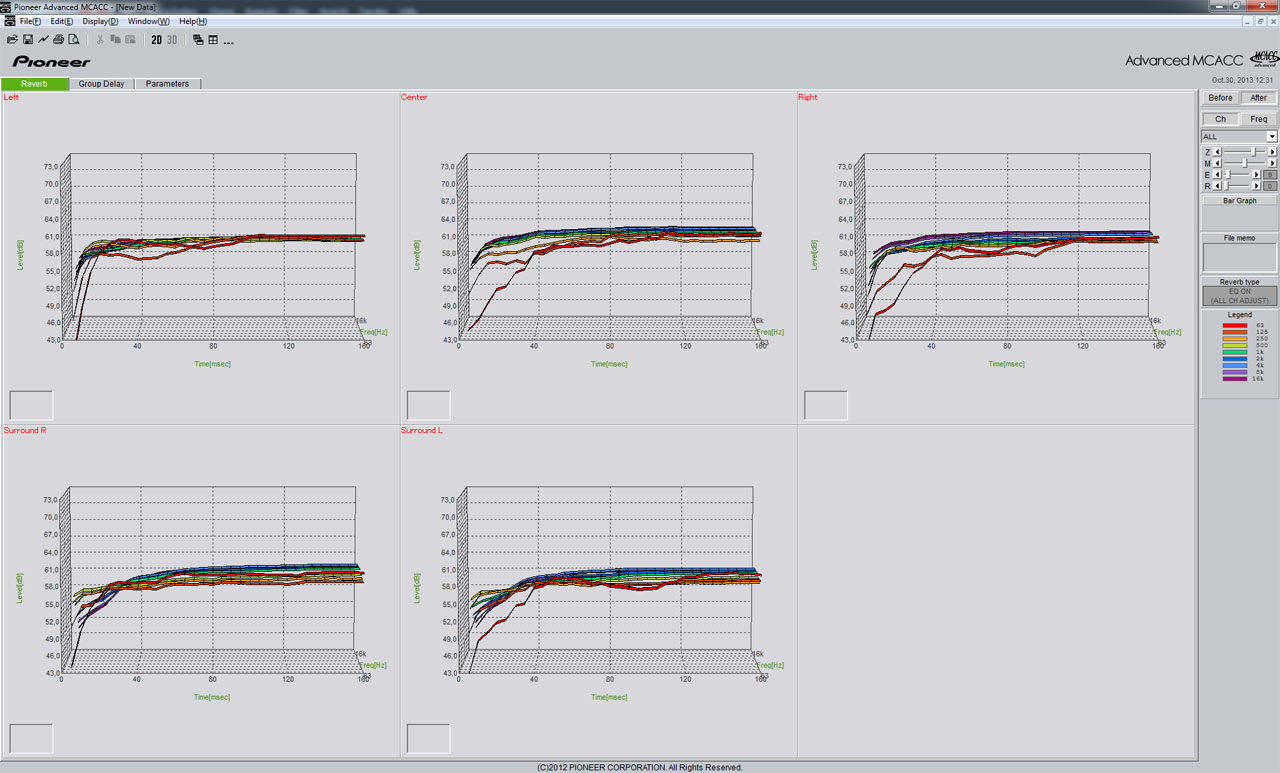This screenshot has height=773, width=1280.
Task: Click the line graph toolbar icon
Action: [x=43, y=40]
